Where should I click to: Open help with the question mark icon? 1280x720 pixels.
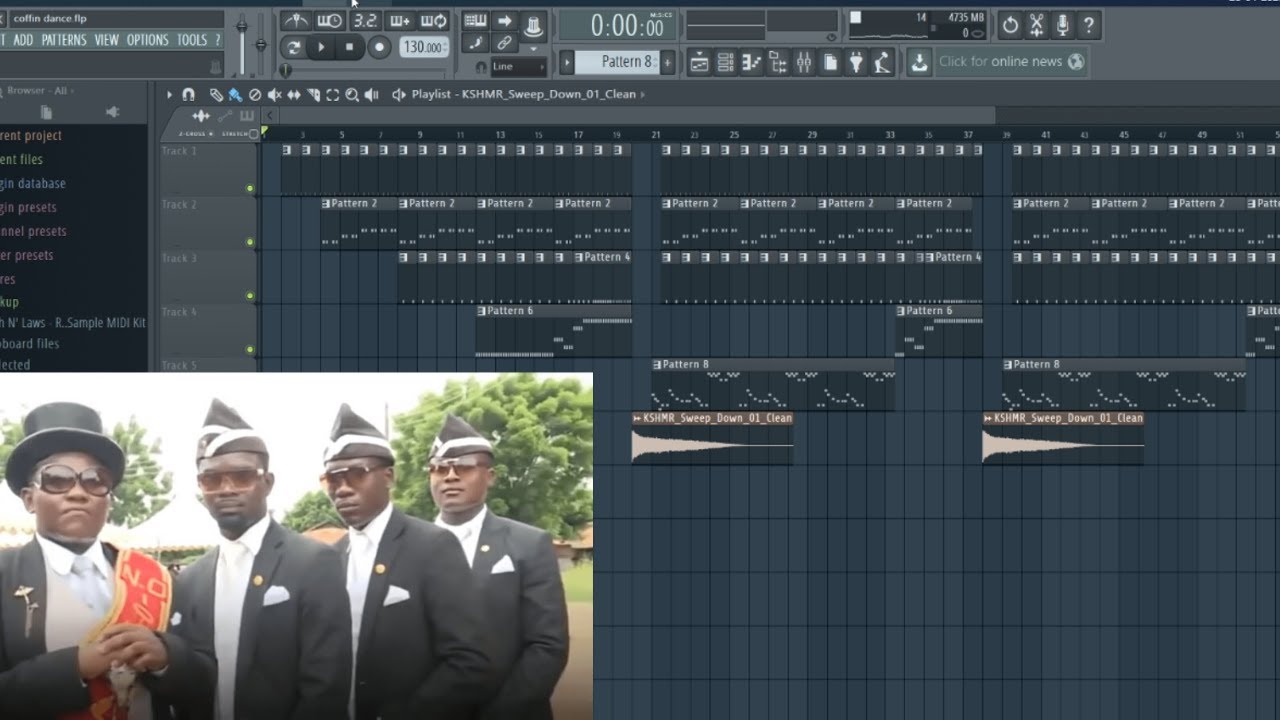pyautogui.click(x=1089, y=25)
